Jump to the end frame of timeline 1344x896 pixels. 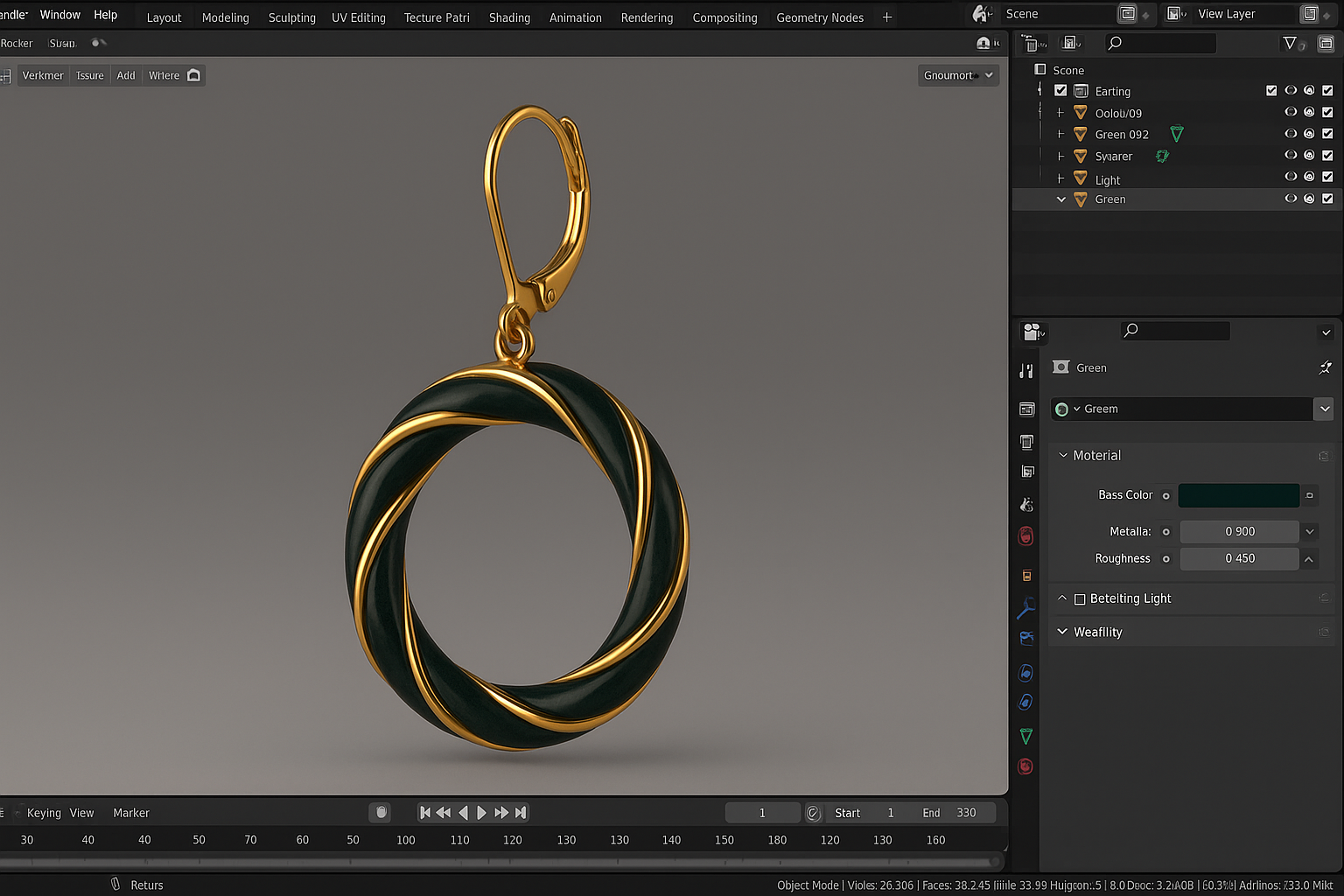tap(521, 813)
